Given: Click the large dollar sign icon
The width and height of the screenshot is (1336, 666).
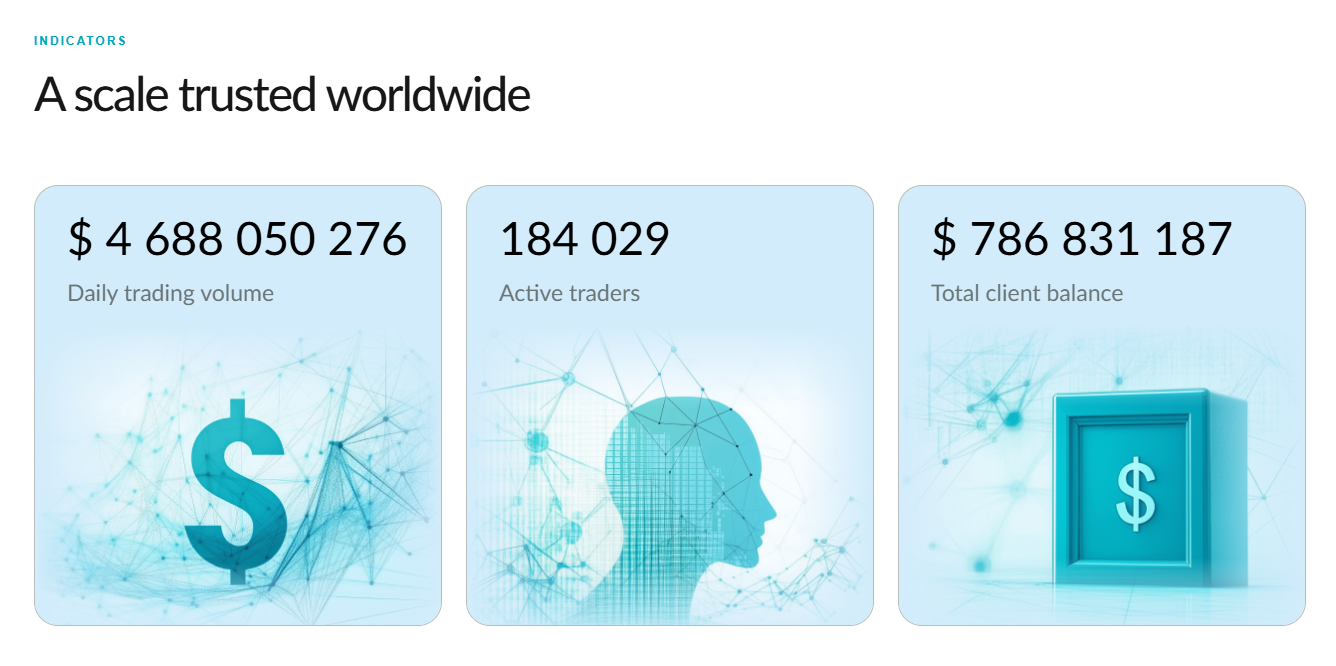Looking at the screenshot, I should coord(237,491).
